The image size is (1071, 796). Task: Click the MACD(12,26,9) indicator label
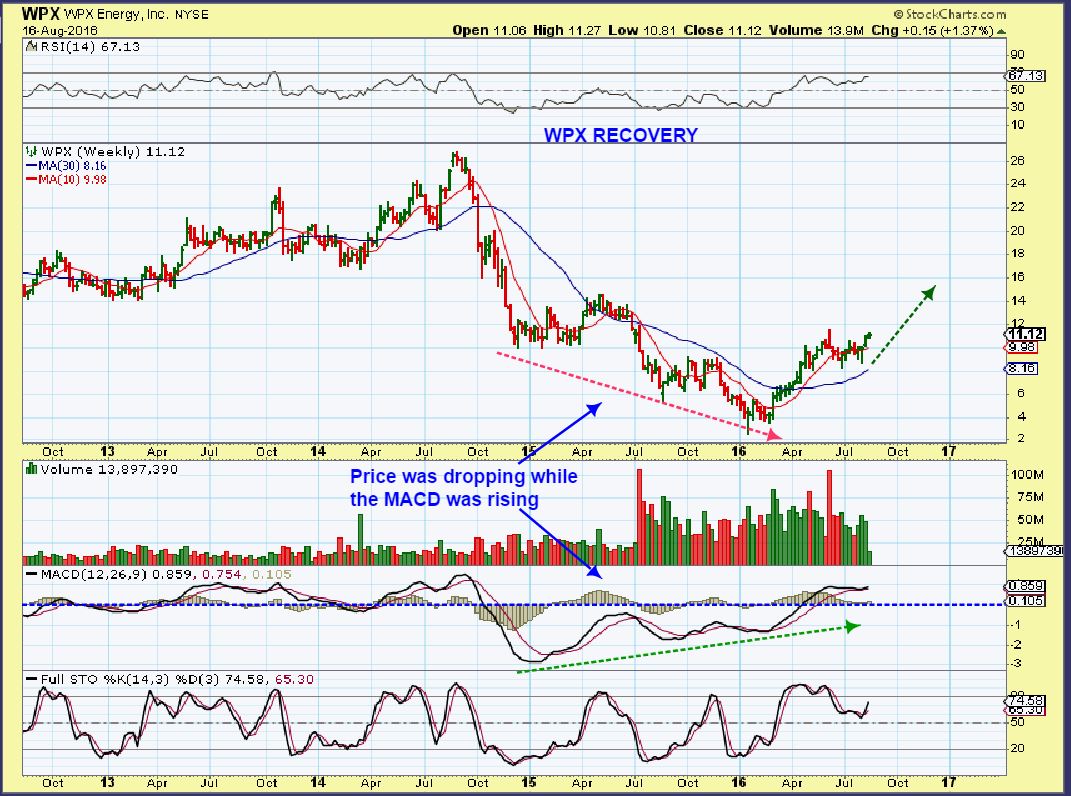click(x=94, y=575)
